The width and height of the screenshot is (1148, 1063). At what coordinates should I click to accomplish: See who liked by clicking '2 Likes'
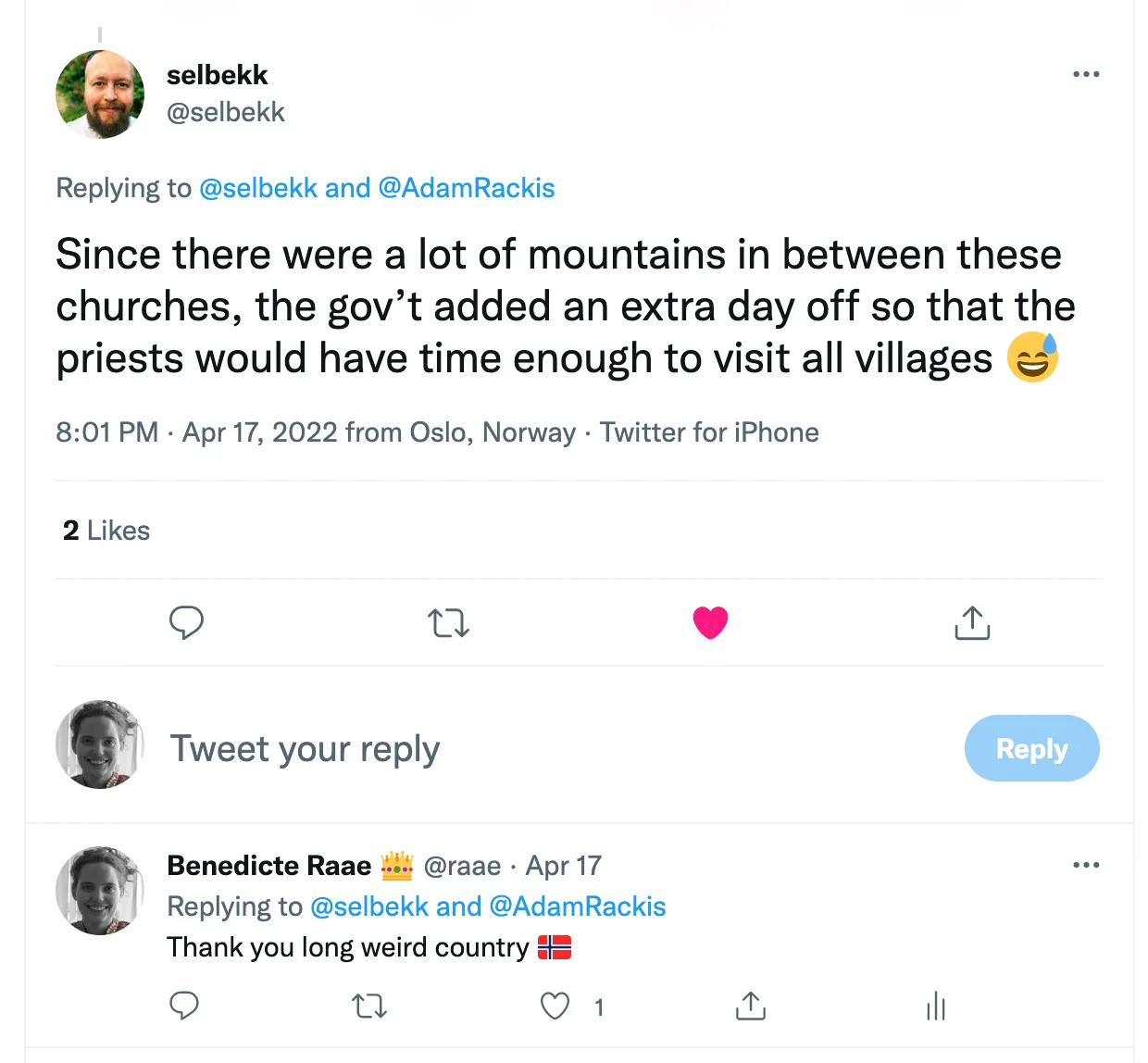pyautogui.click(x=106, y=530)
